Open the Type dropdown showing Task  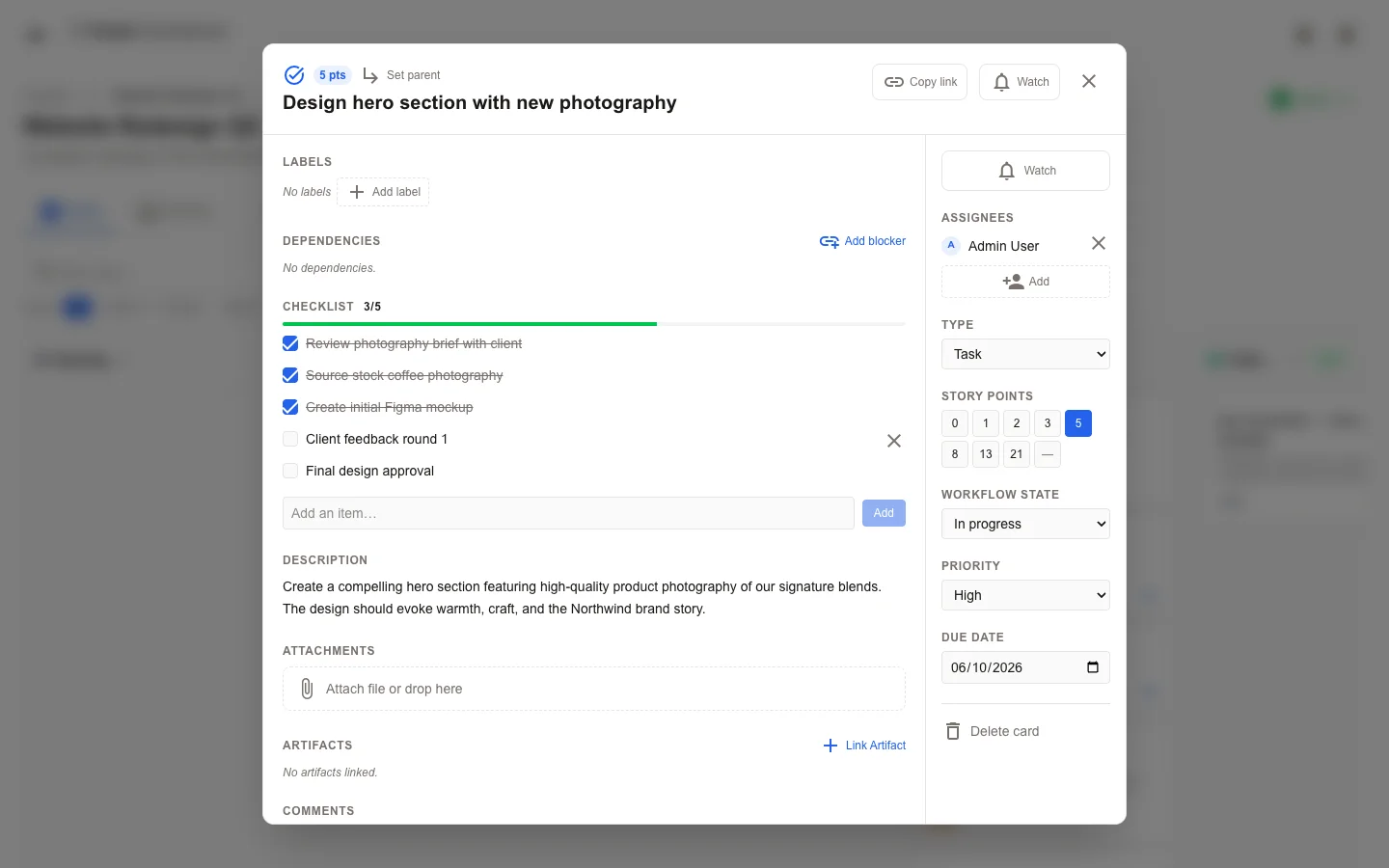click(x=1025, y=354)
